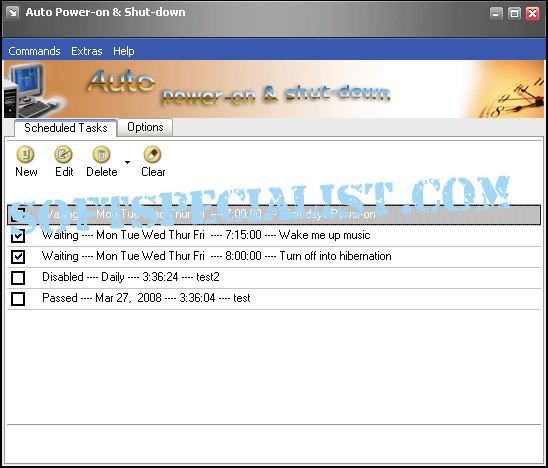Select the 7:15:00 Wake me up music row
Screen dimensions: 548x468
coord(274,236)
